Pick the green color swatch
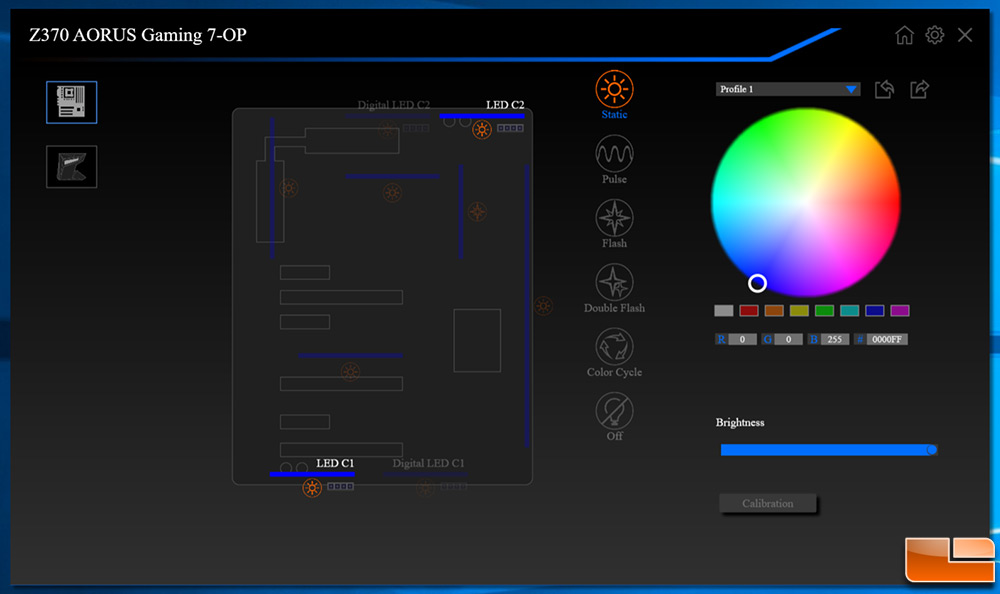This screenshot has width=1000, height=594. (x=824, y=311)
